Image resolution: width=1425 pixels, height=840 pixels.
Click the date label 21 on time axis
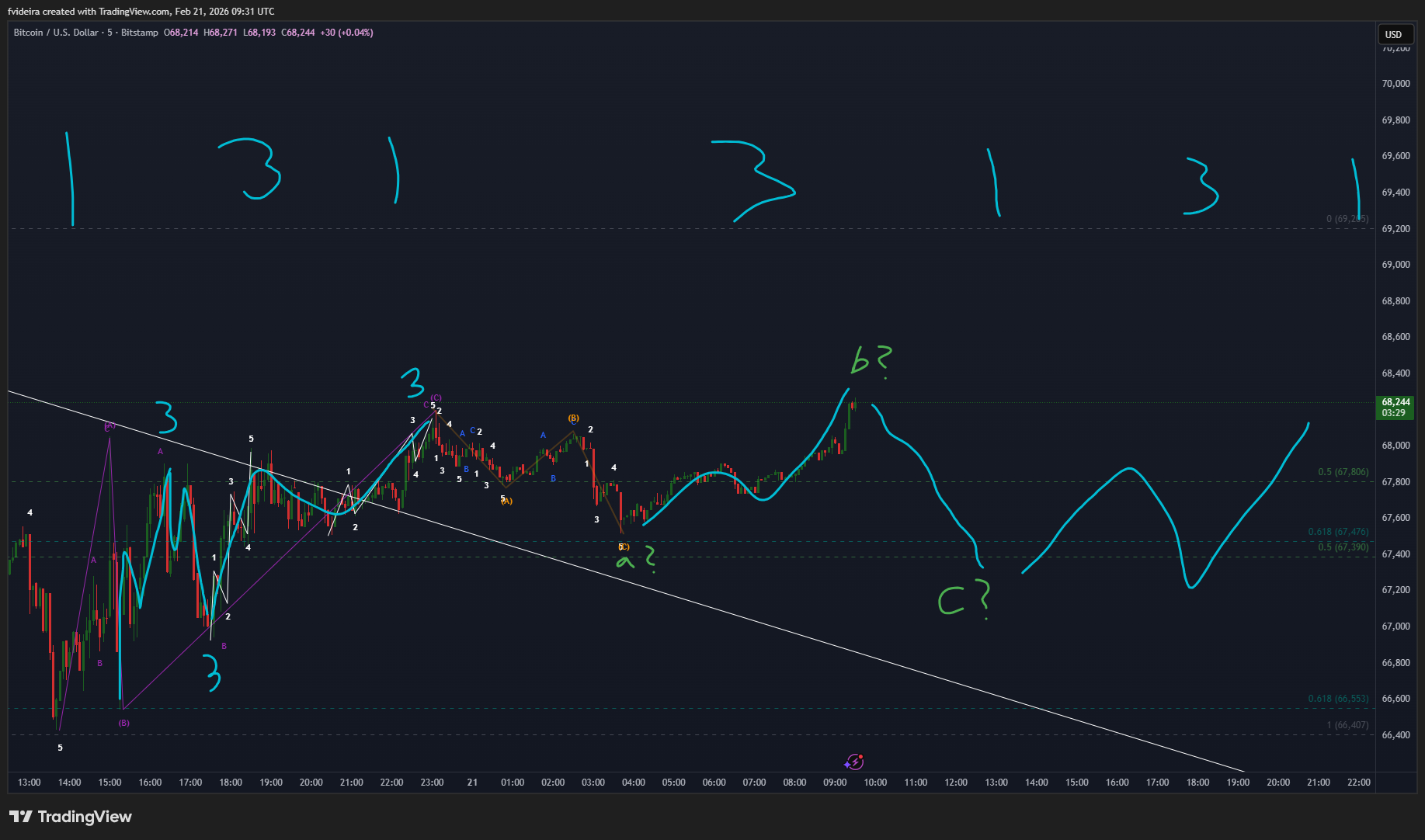tap(472, 783)
